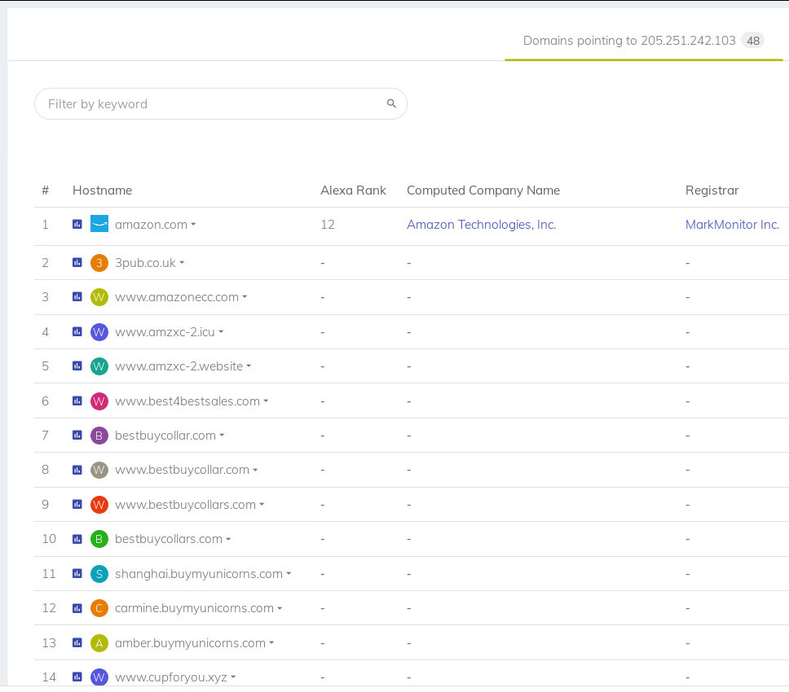789x692 pixels.
Task: Click the C avatar for carmine.buymyunicorns.com
Action: click(99, 608)
